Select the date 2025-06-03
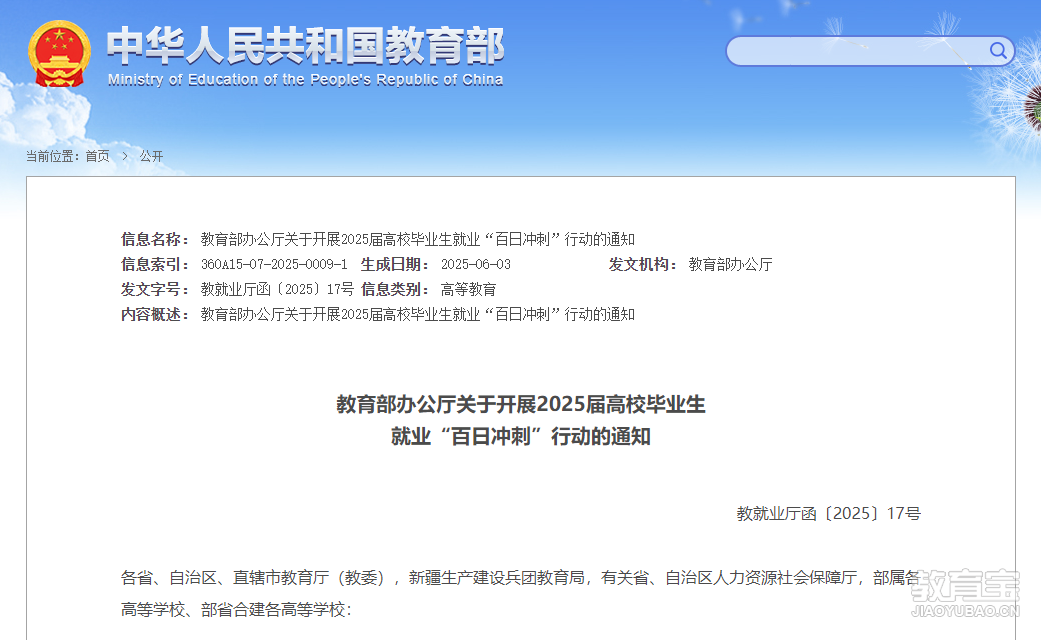This screenshot has height=640, width=1041. point(476,264)
